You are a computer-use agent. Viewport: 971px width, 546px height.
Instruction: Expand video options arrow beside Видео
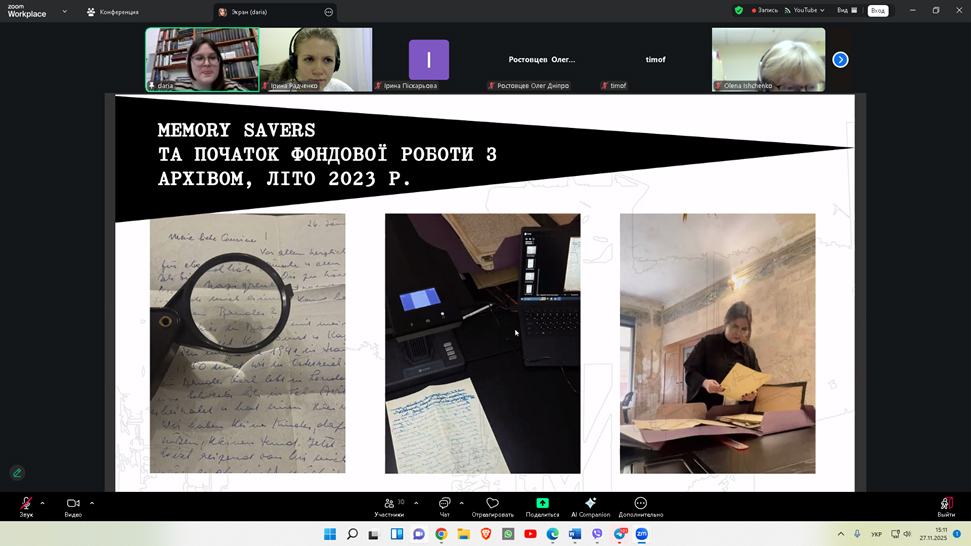point(92,503)
